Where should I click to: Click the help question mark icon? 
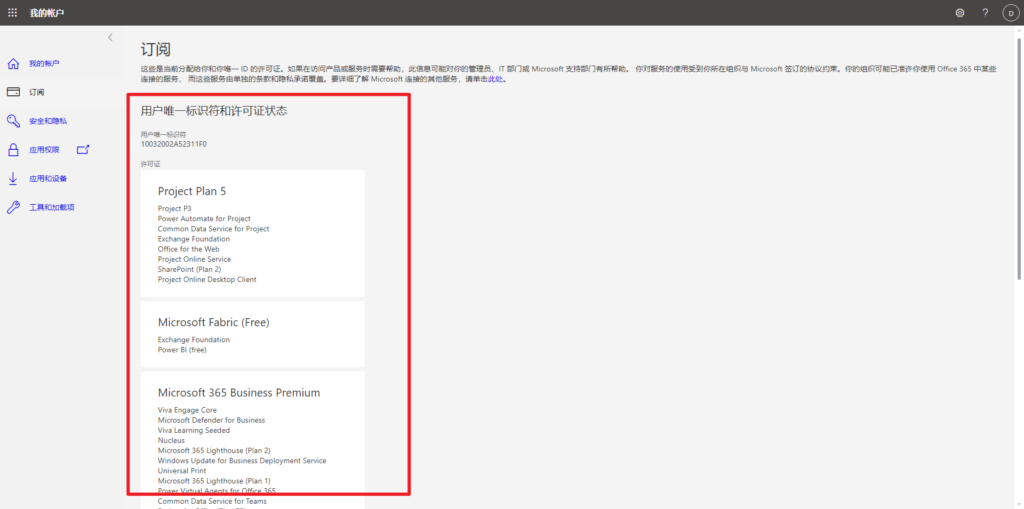[x=984, y=12]
